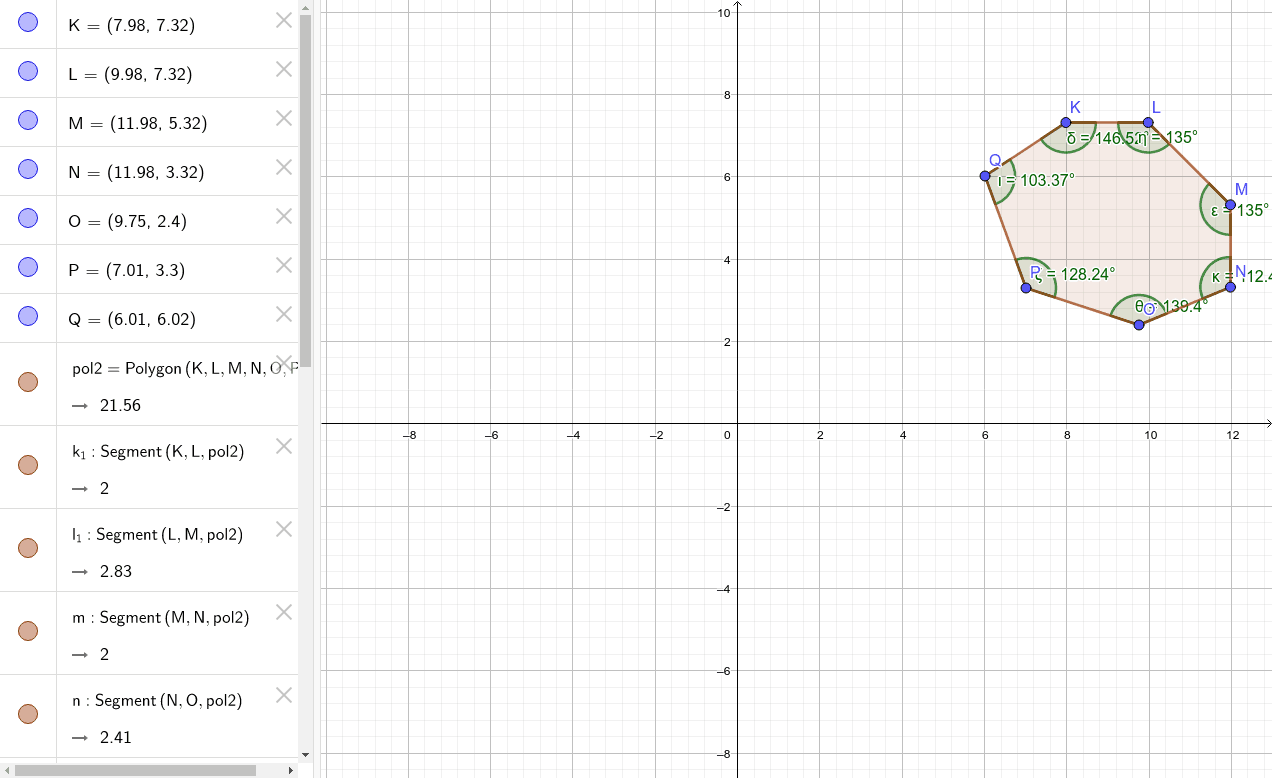The image size is (1274, 780).
Task: Delete point O with its X icon
Action: click(x=284, y=216)
